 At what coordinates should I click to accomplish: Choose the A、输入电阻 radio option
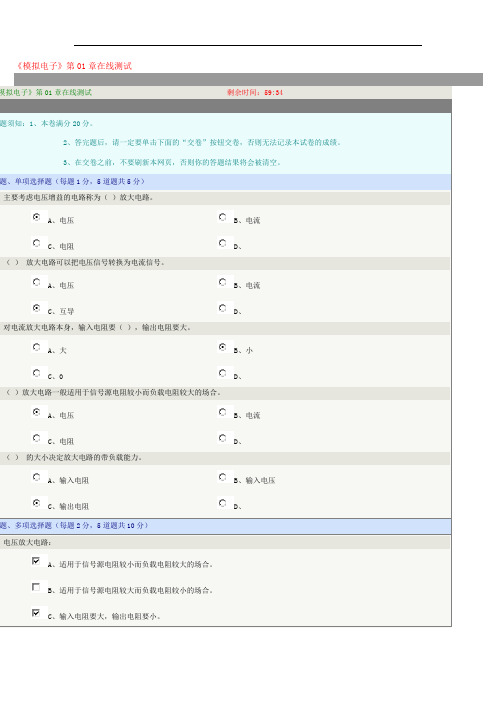[37, 477]
